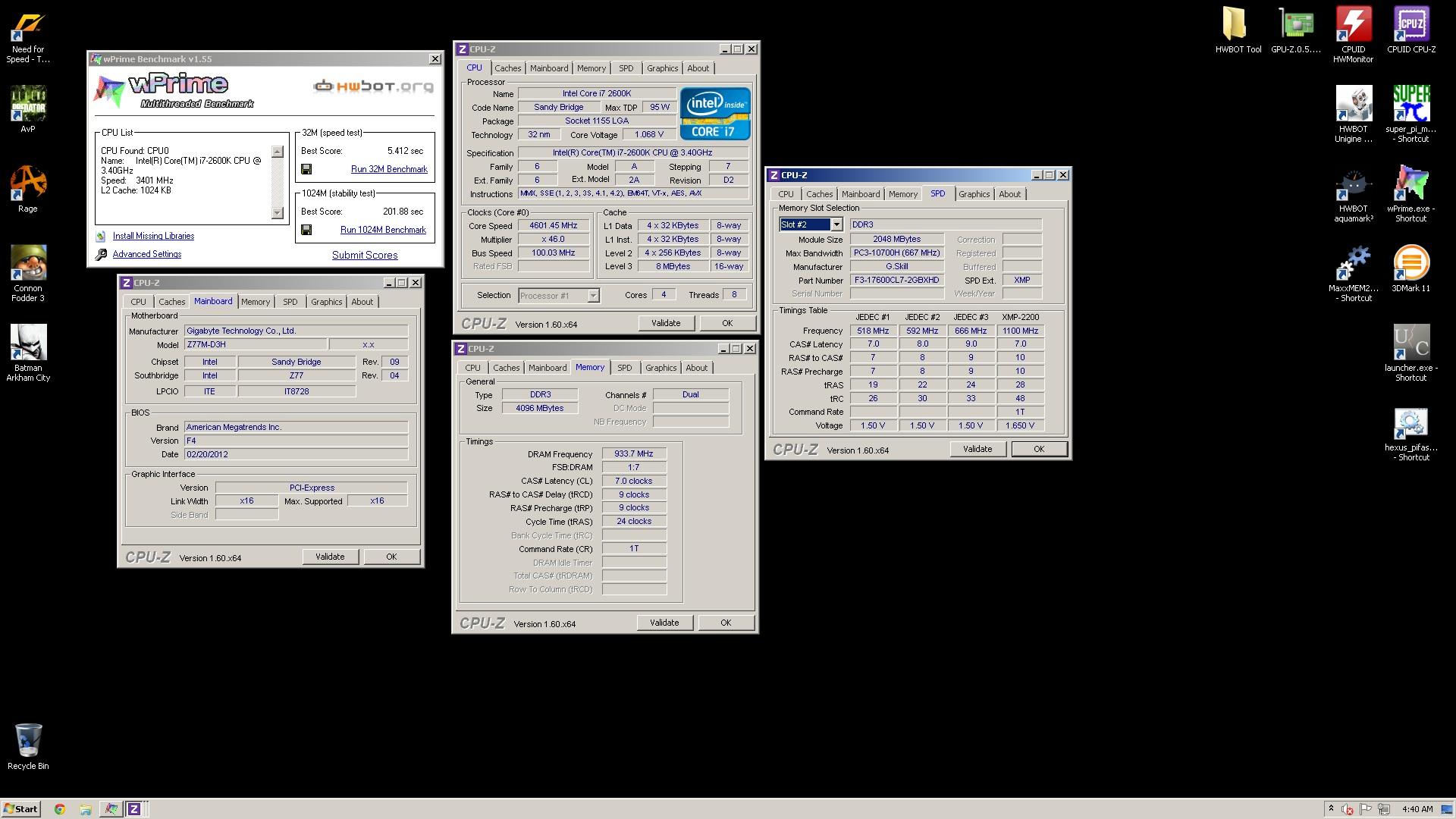Open Install Missing Libraries link

point(153,236)
